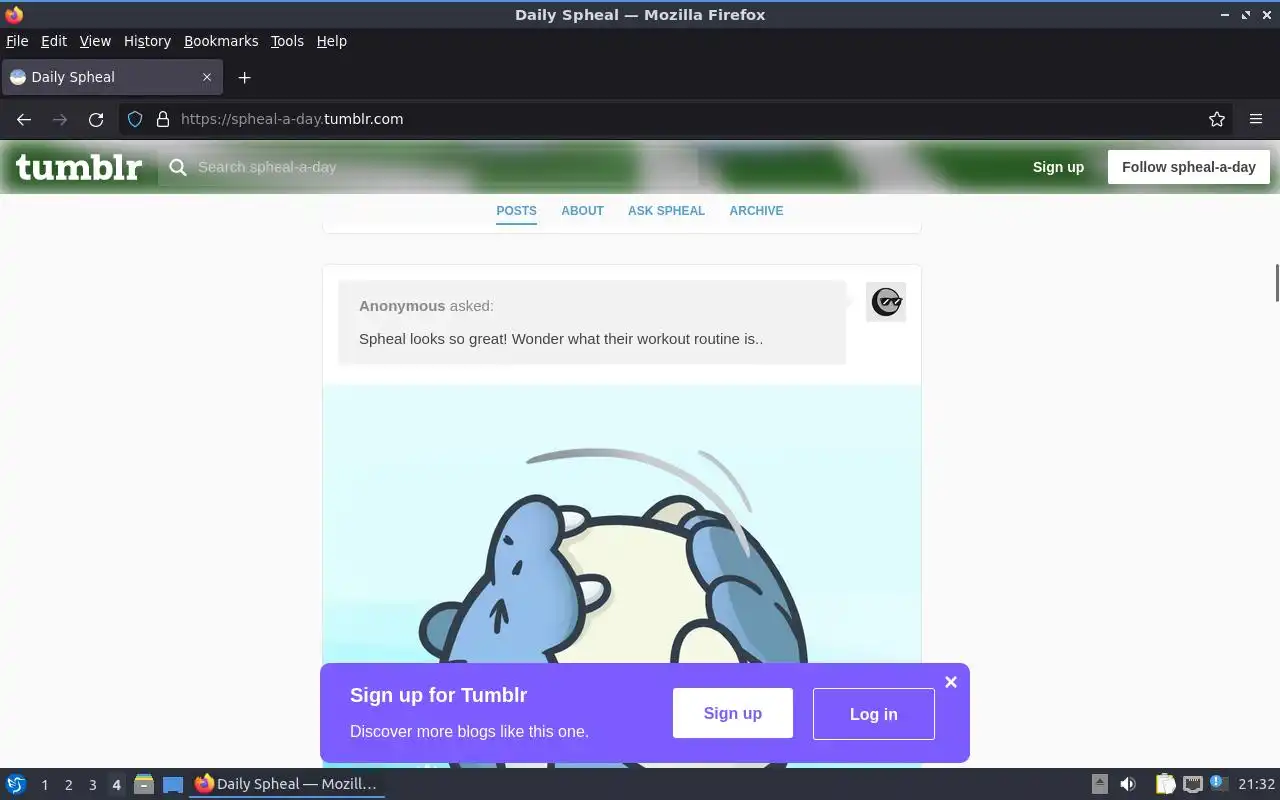Open the Bookmarks menu
Viewport: 1280px width, 800px height.
pos(221,41)
